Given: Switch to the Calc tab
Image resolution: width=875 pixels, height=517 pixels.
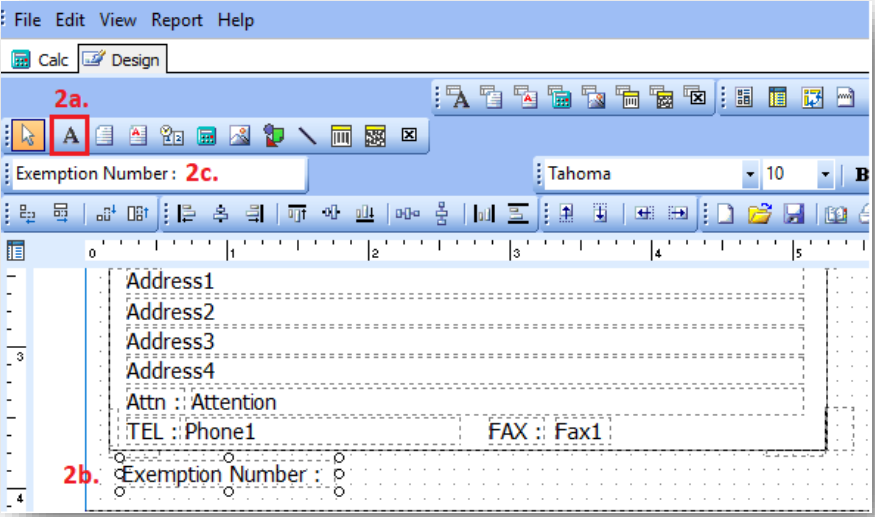Looking at the screenshot, I should click(41, 60).
